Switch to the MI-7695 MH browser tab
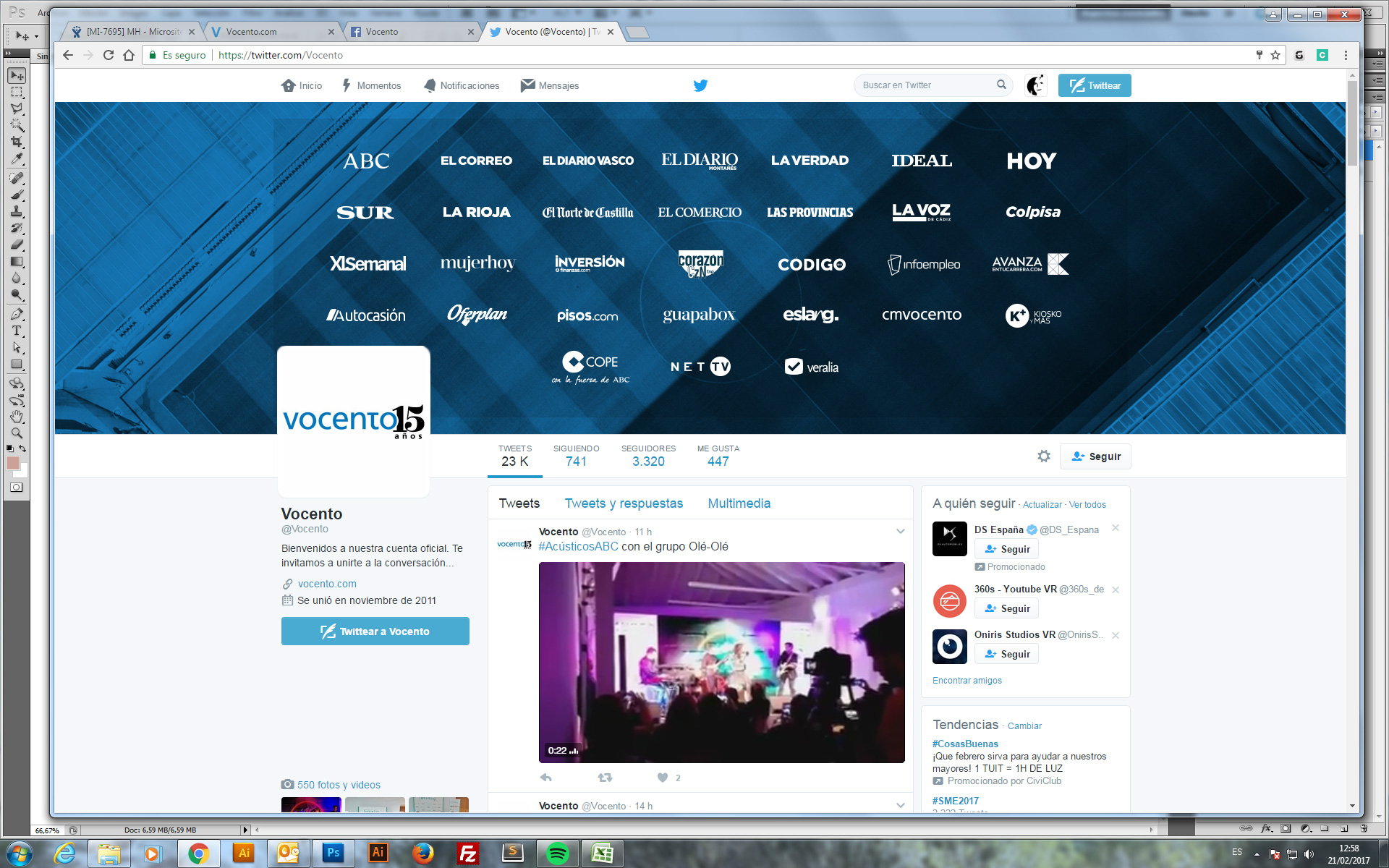This screenshot has height=868, width=1389. click(x=134, y=32)
